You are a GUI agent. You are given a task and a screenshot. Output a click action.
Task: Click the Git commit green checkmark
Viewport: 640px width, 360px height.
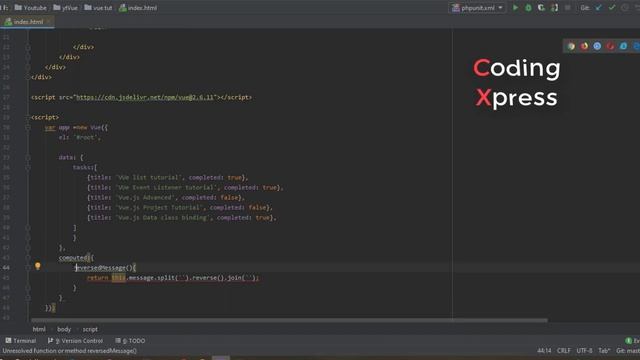(x=611, y=8)
